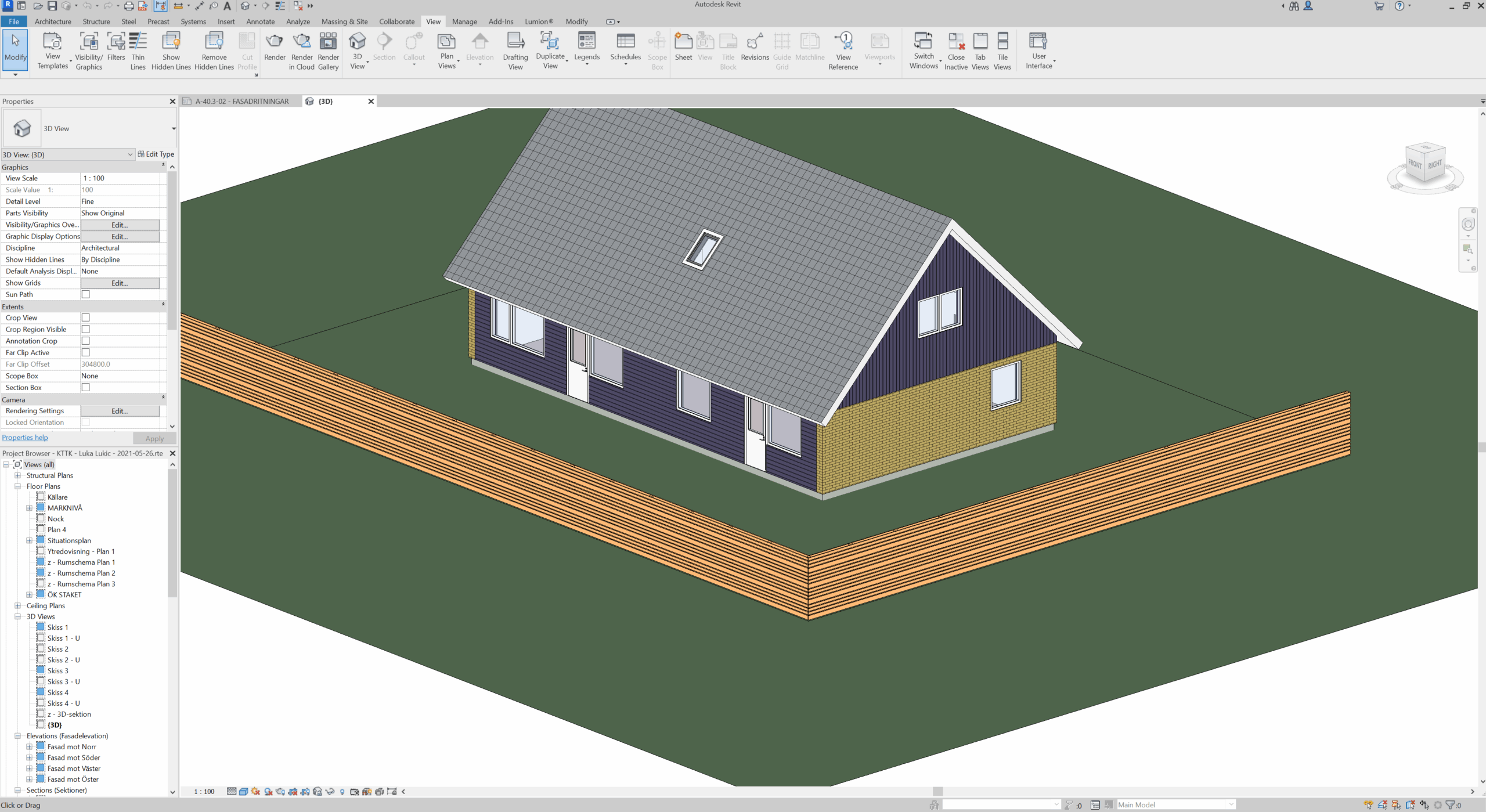1486x812 pixels.
Task: Open Visibility/Graphics overrides tool
Action: (x=89, y=50)
